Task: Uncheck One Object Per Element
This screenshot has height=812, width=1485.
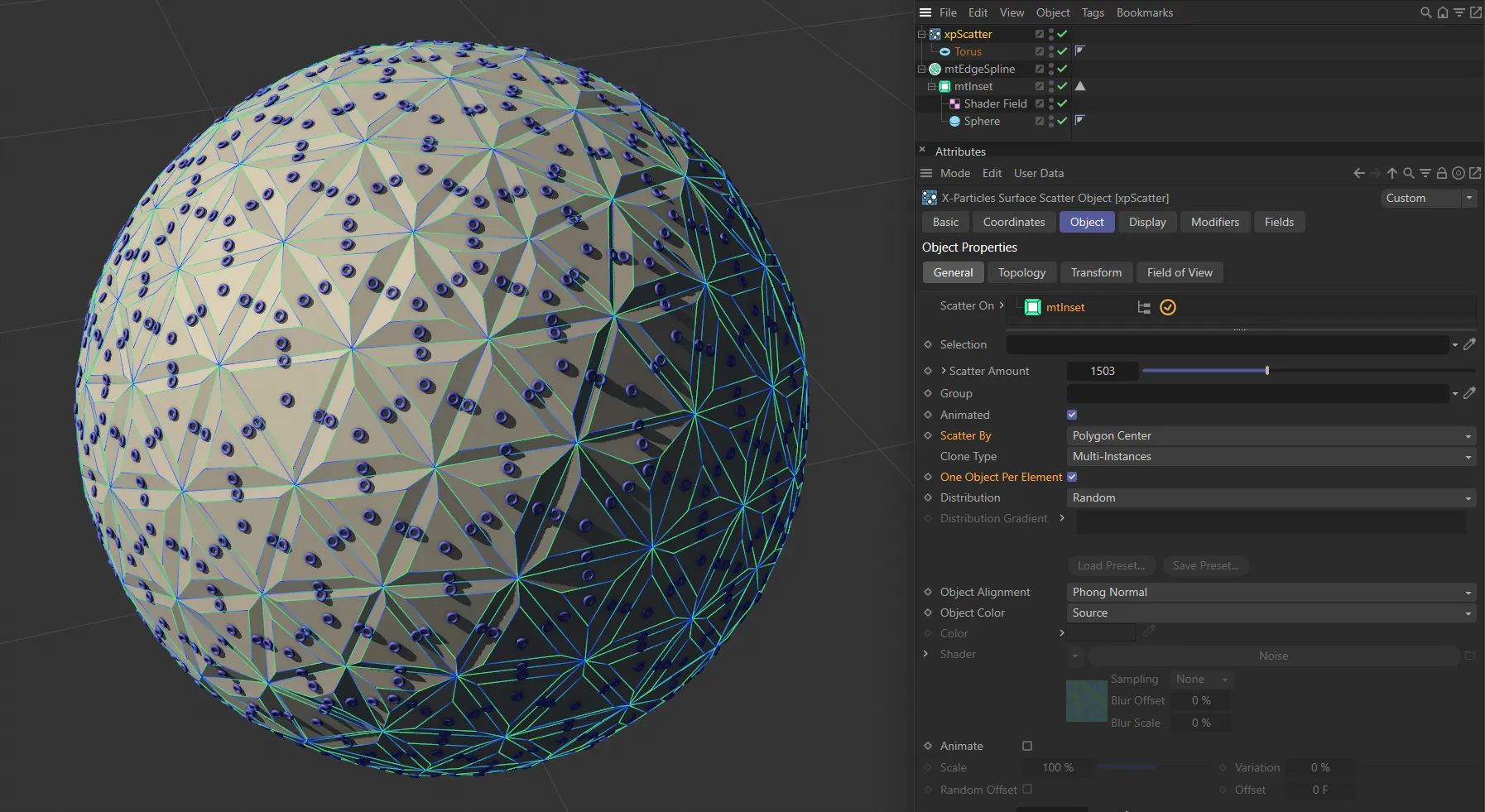Action: coord(1071,477)
